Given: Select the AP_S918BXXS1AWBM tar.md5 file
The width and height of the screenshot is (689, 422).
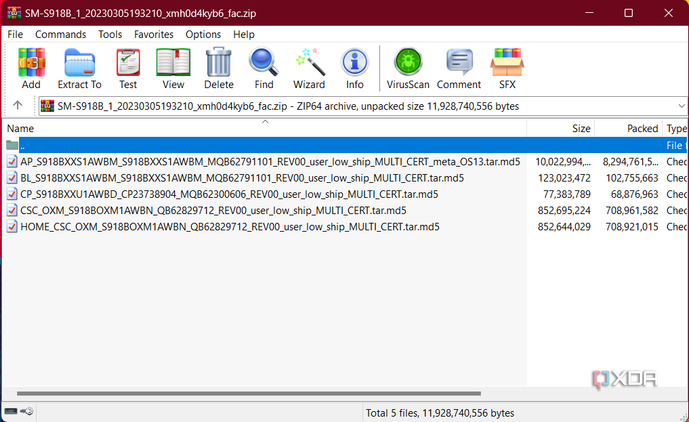Looking at the screenshot, I should [x=270, y=162].
